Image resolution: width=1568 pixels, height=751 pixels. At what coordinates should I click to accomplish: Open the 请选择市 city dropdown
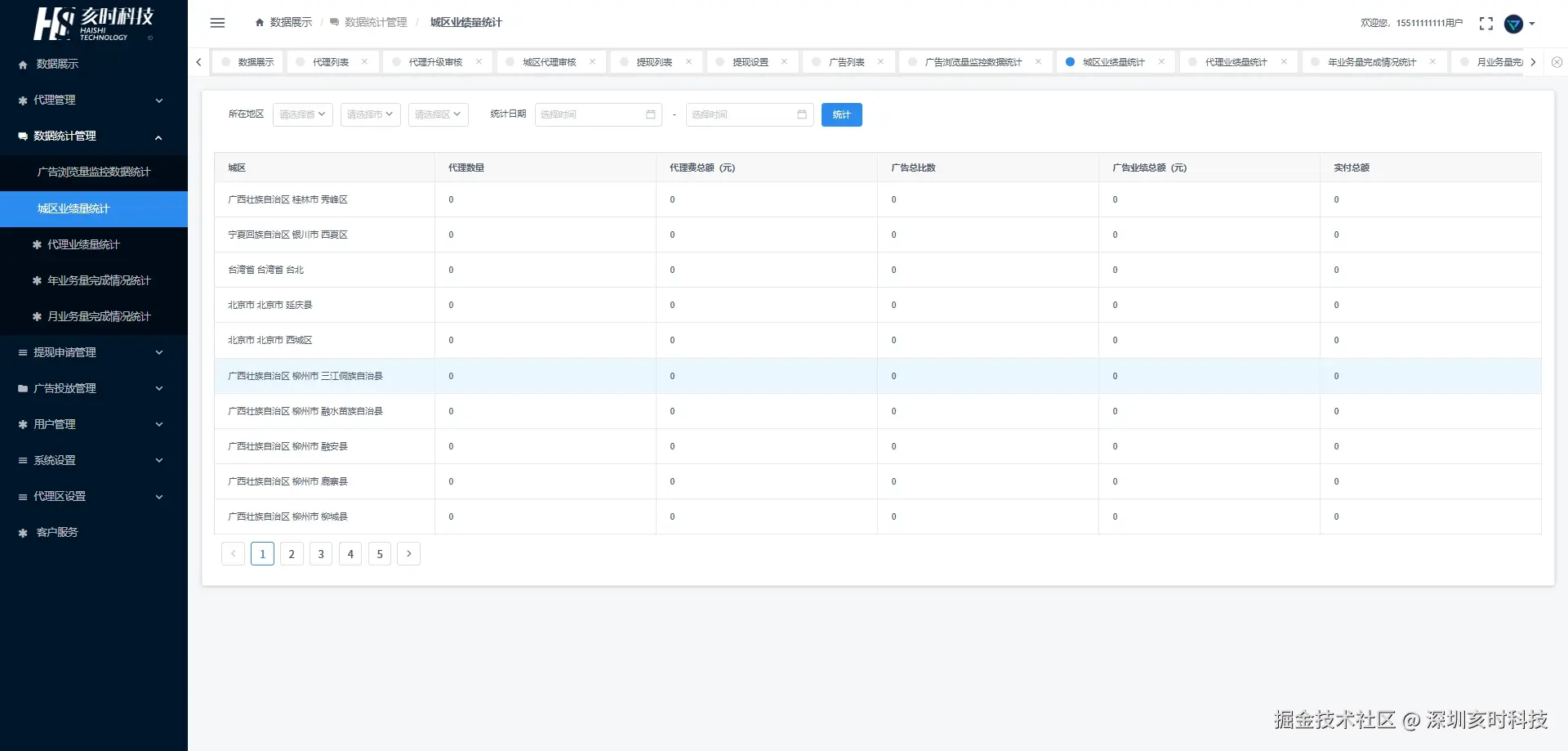(x=370, y=114)
